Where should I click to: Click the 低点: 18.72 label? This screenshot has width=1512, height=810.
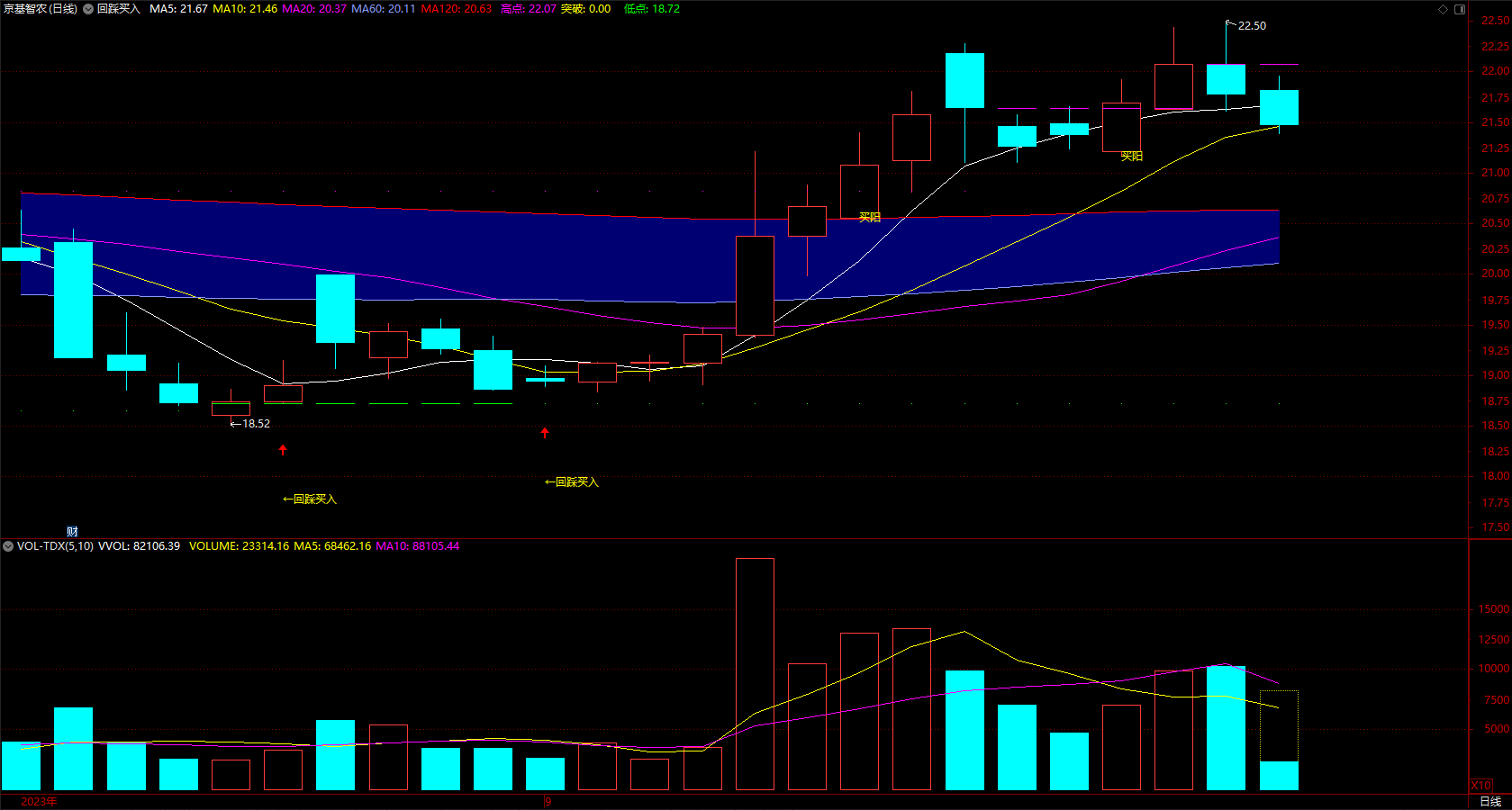point(652,9)
